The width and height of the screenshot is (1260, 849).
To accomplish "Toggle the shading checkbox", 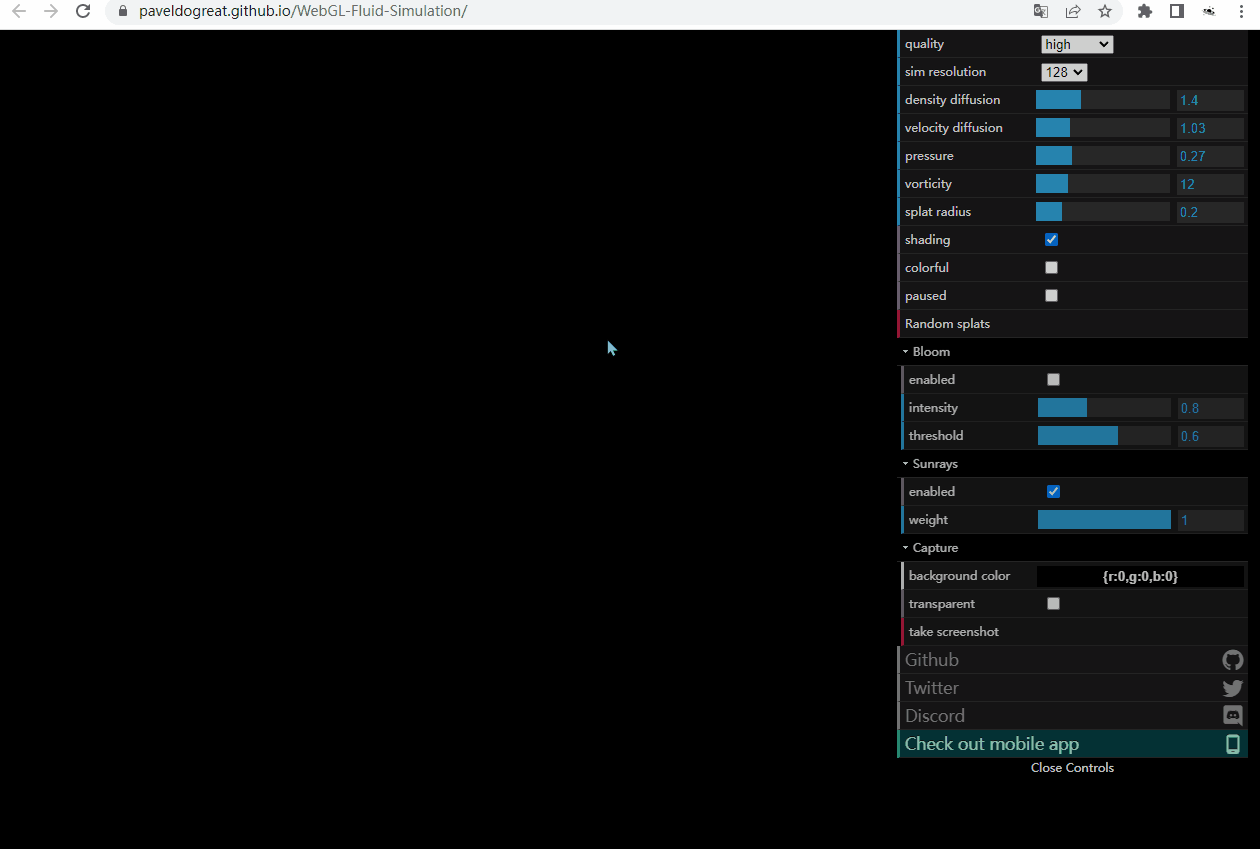I will pos(1051,240).
